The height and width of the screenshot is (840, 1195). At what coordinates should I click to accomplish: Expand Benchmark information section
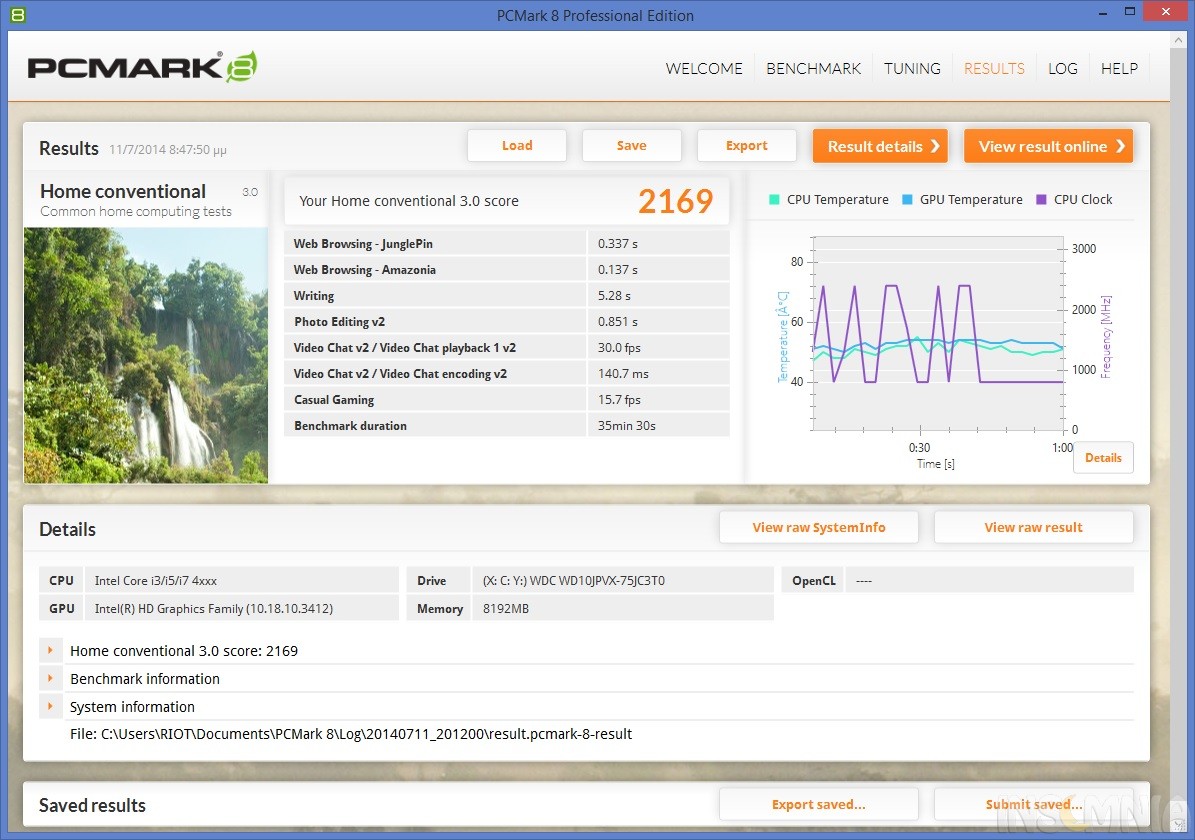tap(50, 678)
